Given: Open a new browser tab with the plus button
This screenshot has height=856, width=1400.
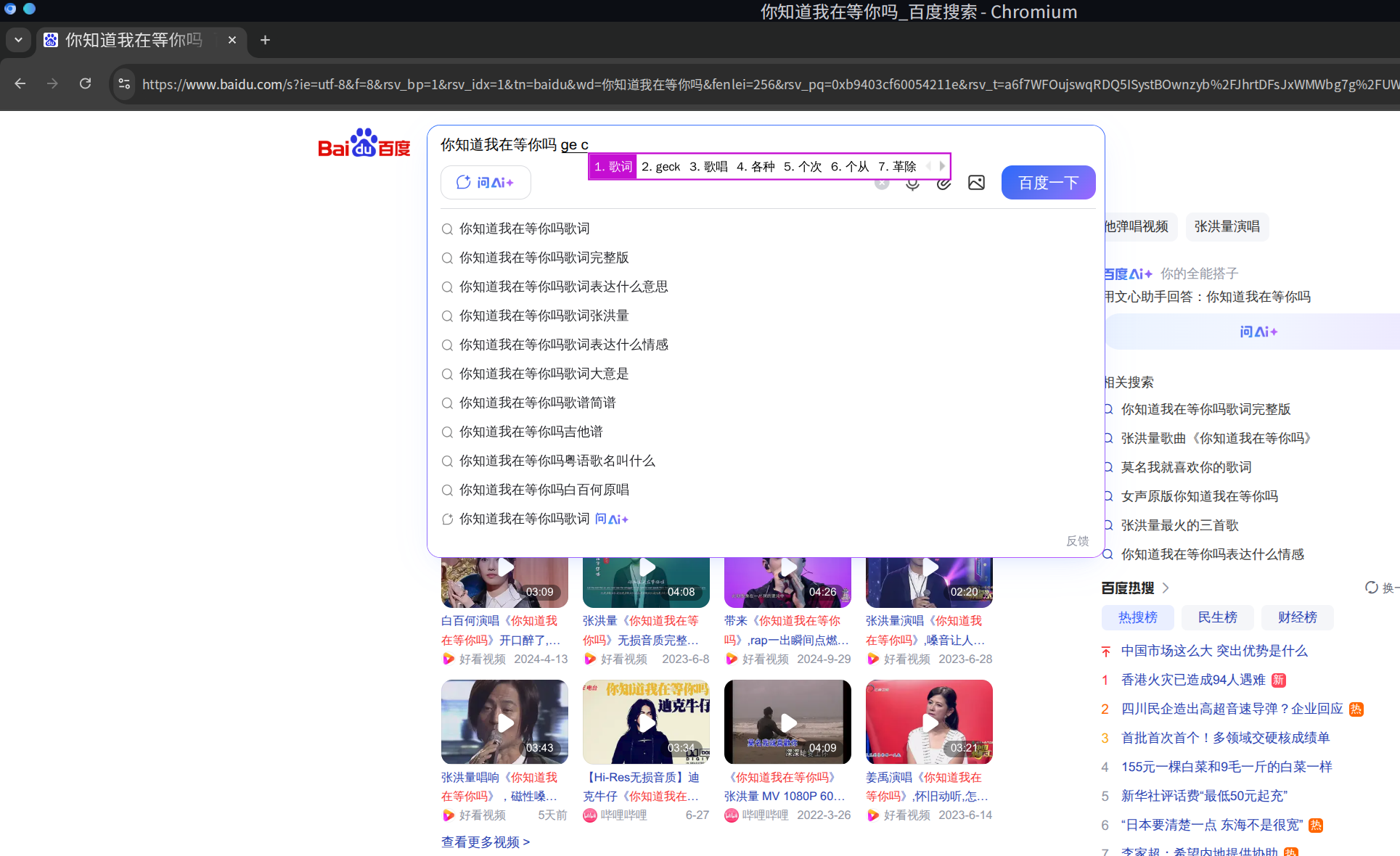Looking at the screenshot, I should (264, 40).
